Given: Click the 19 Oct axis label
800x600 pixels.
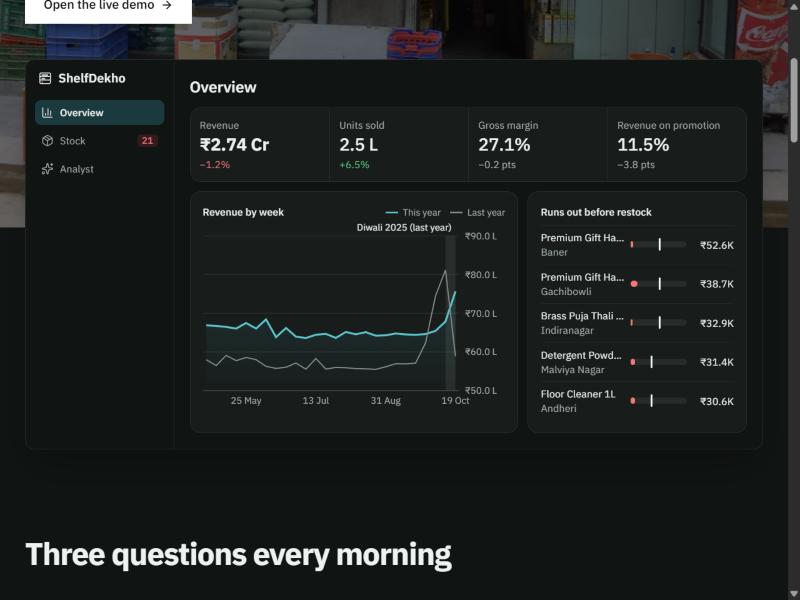Looking at the screenshot, I should [x=455, y=401].
